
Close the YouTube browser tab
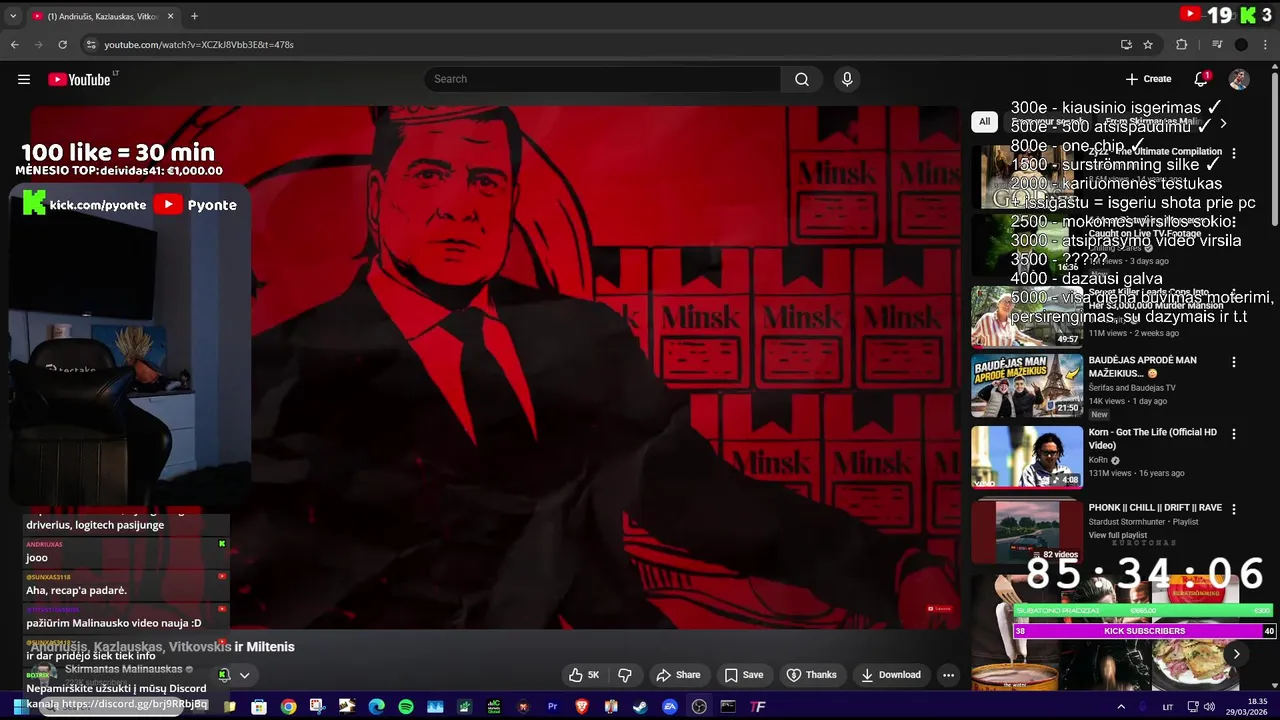171,16
